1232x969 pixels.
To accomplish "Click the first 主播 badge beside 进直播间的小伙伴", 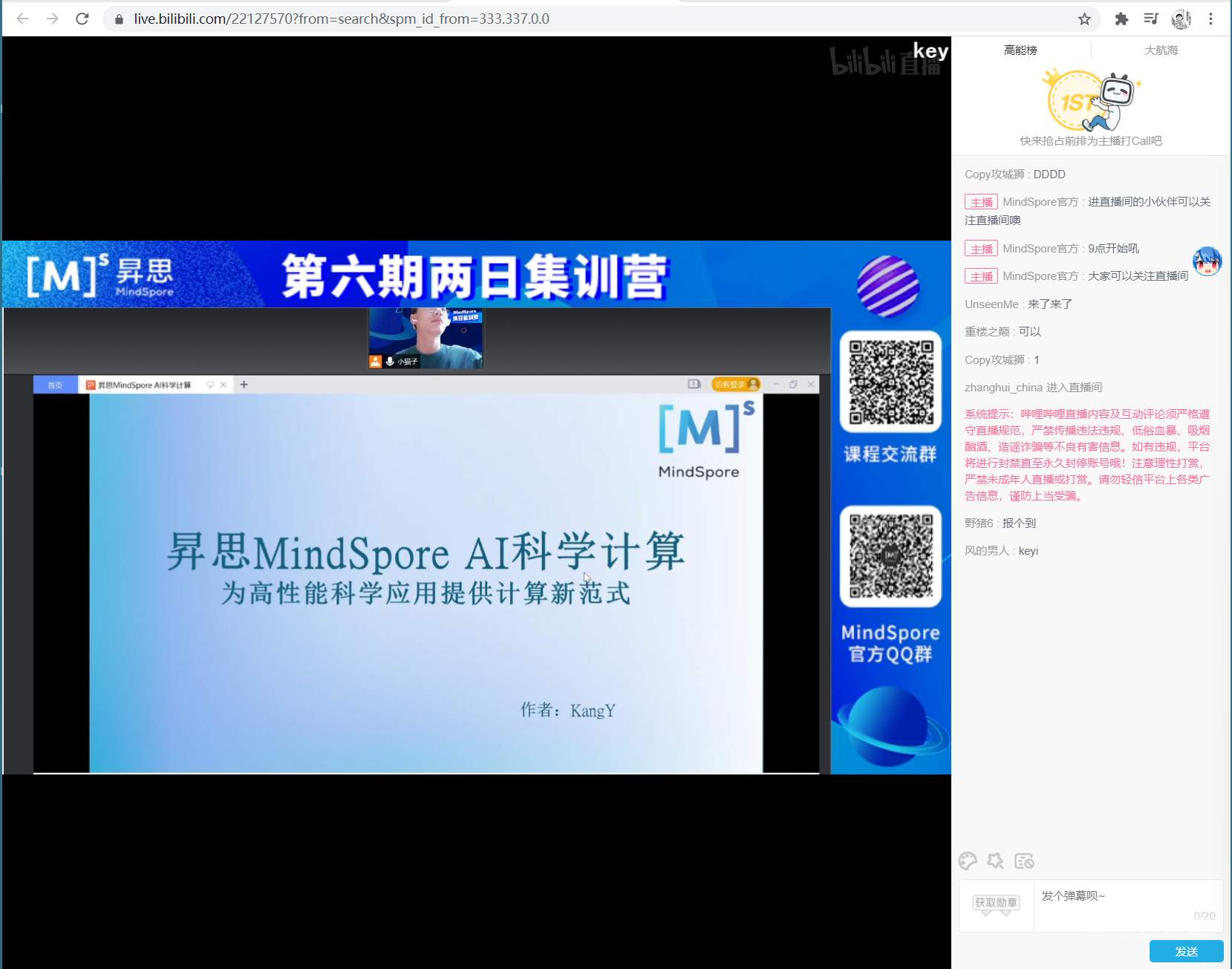I will (981, 202).
